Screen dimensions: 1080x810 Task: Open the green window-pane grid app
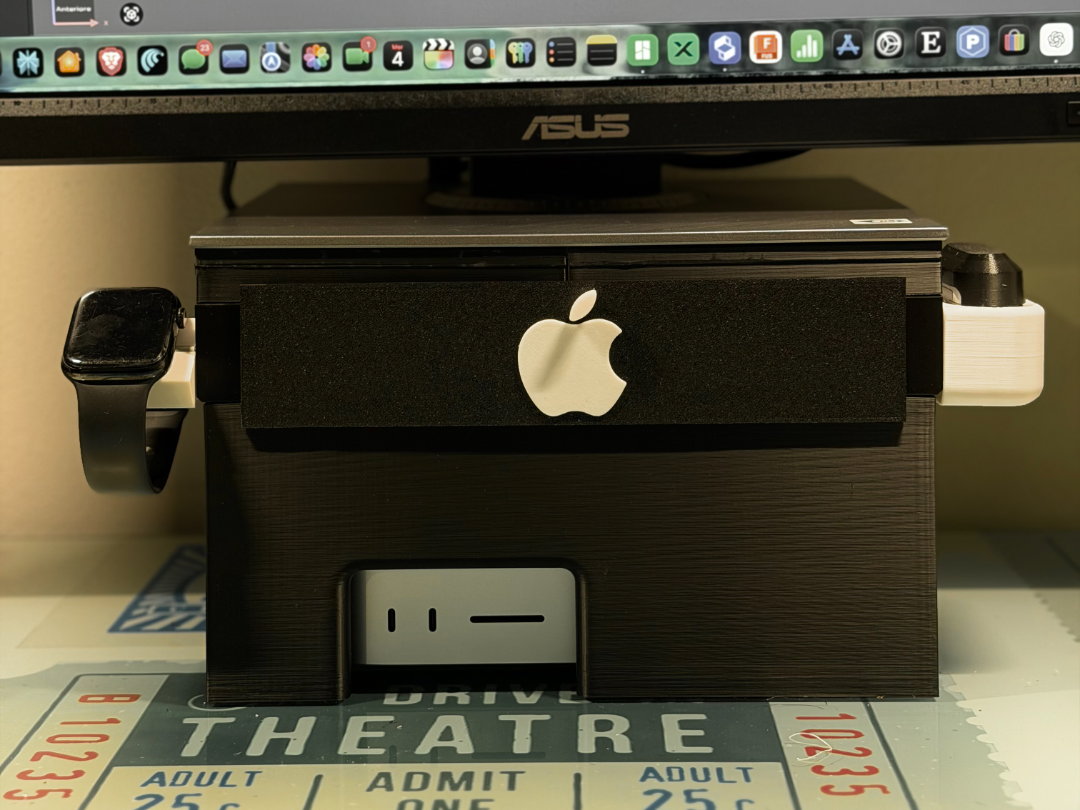point(642,50)
